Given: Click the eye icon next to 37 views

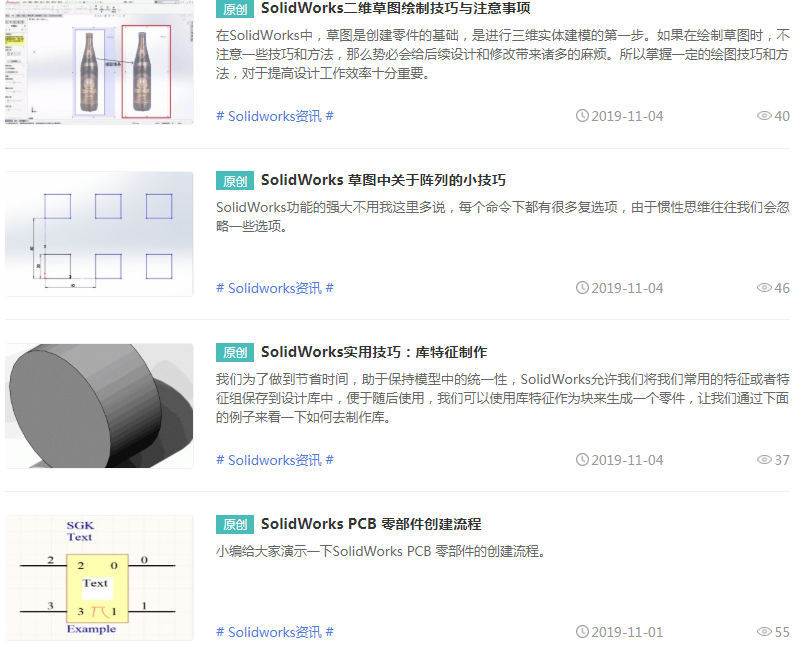Looking at the screenshot, I should coord(764,460).
